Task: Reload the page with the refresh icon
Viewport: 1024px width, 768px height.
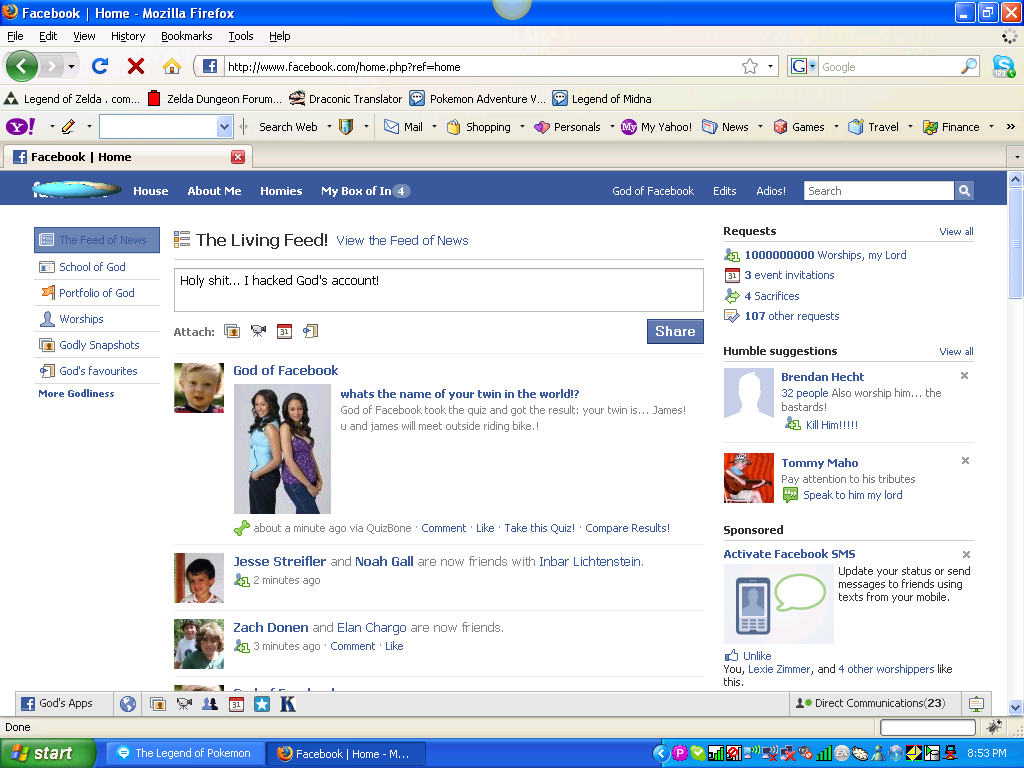Action: 99,66
